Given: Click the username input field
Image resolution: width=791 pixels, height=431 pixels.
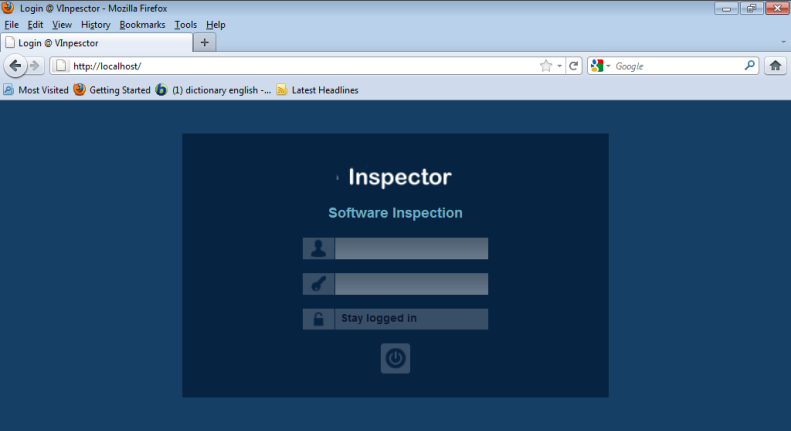Looking at the screenshot, I should coord(411,249).
